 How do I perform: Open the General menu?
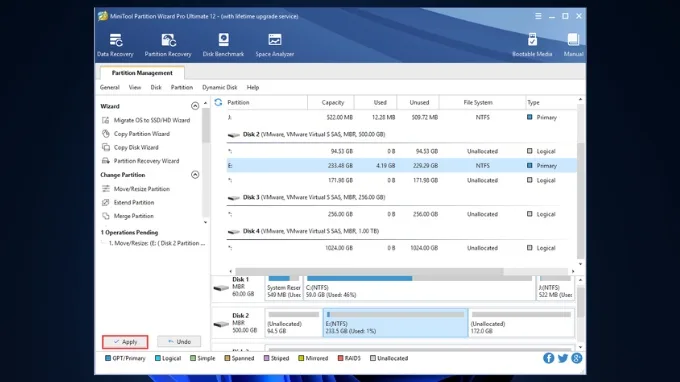pos(109,88)
